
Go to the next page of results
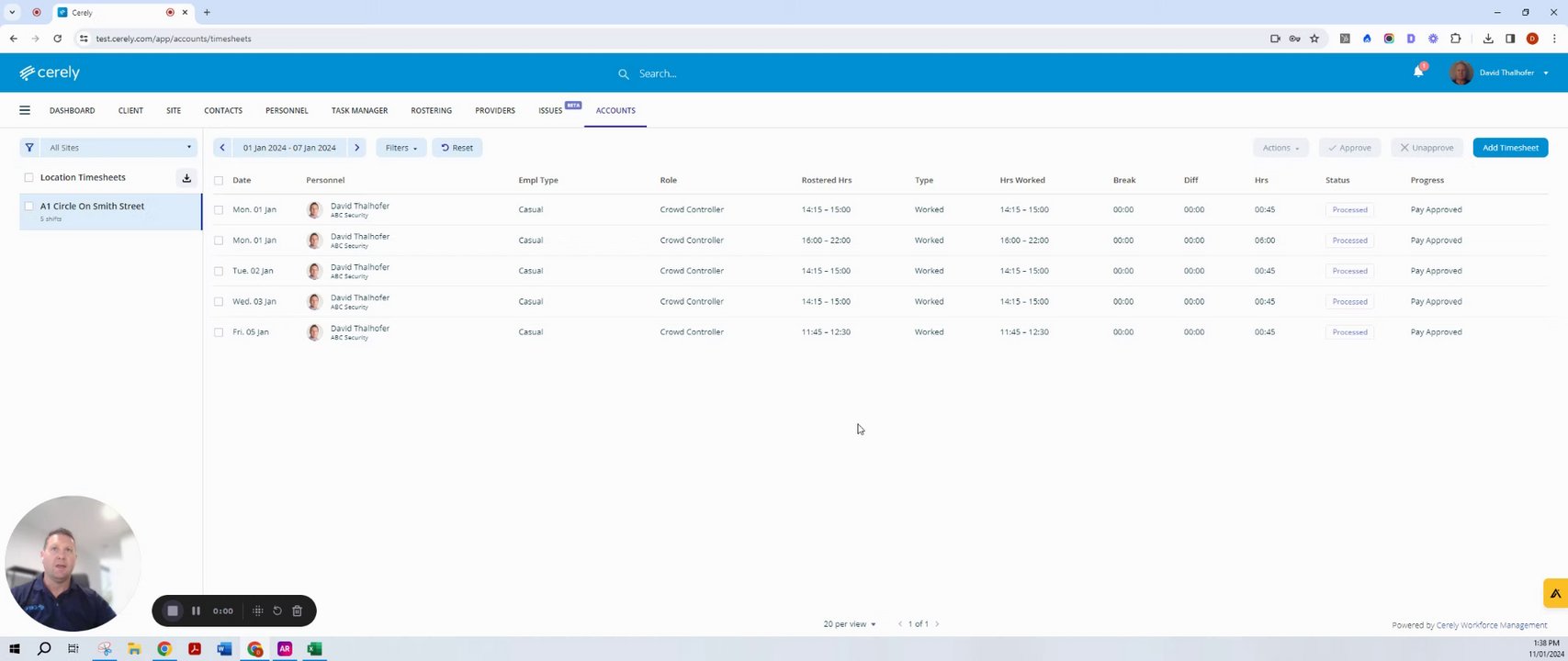pyautogui.click(x=937, y=624)
